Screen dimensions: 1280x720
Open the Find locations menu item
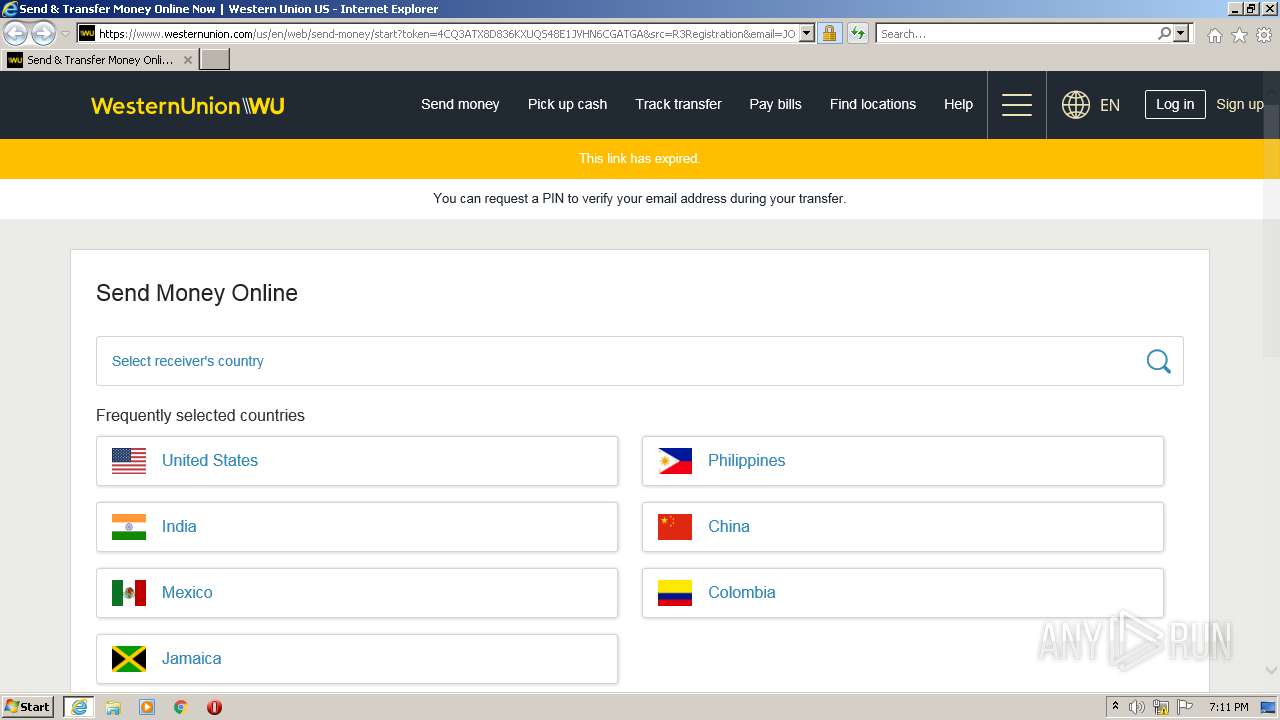[873, 104]
